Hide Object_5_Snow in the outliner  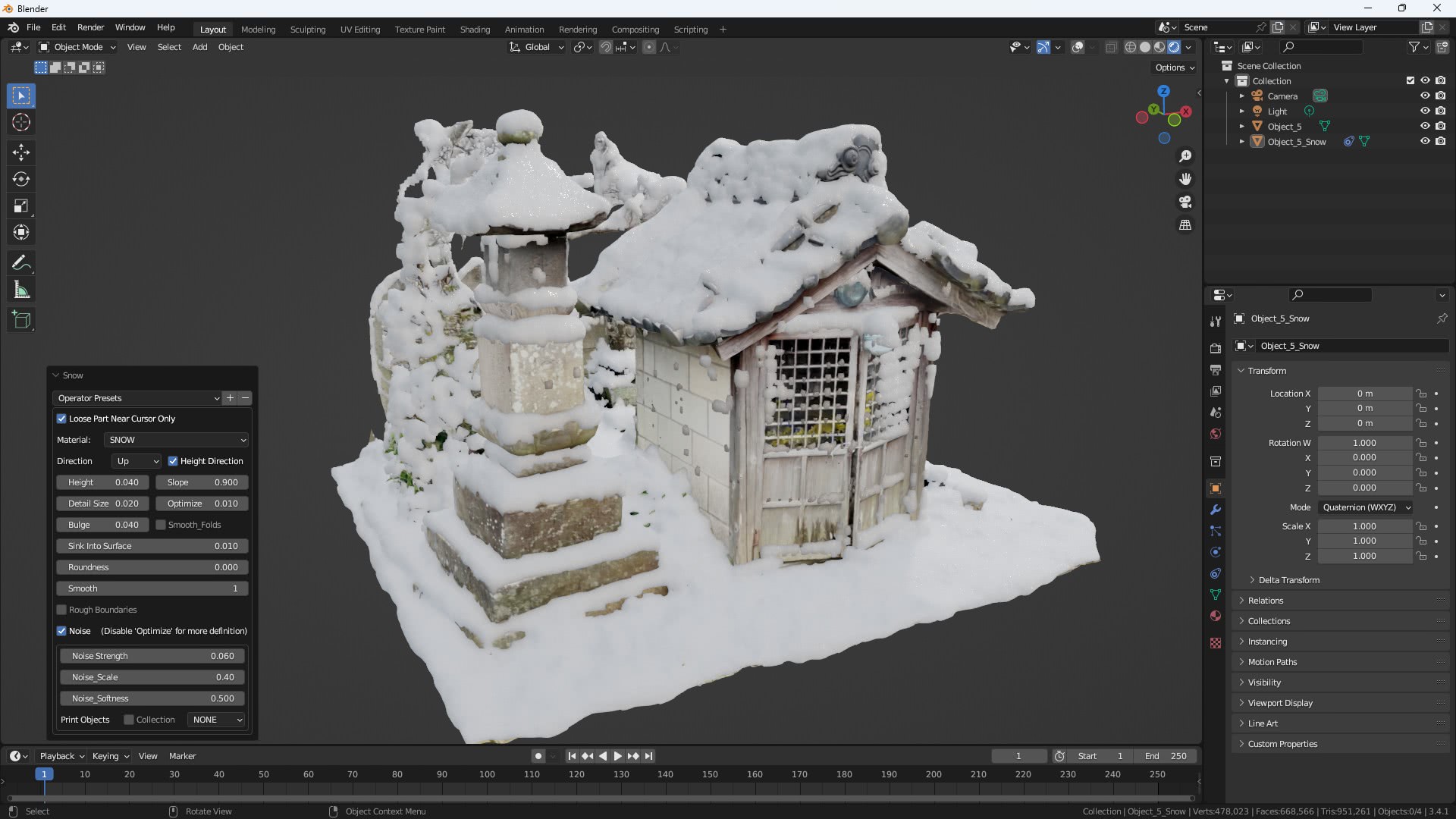1425,142
